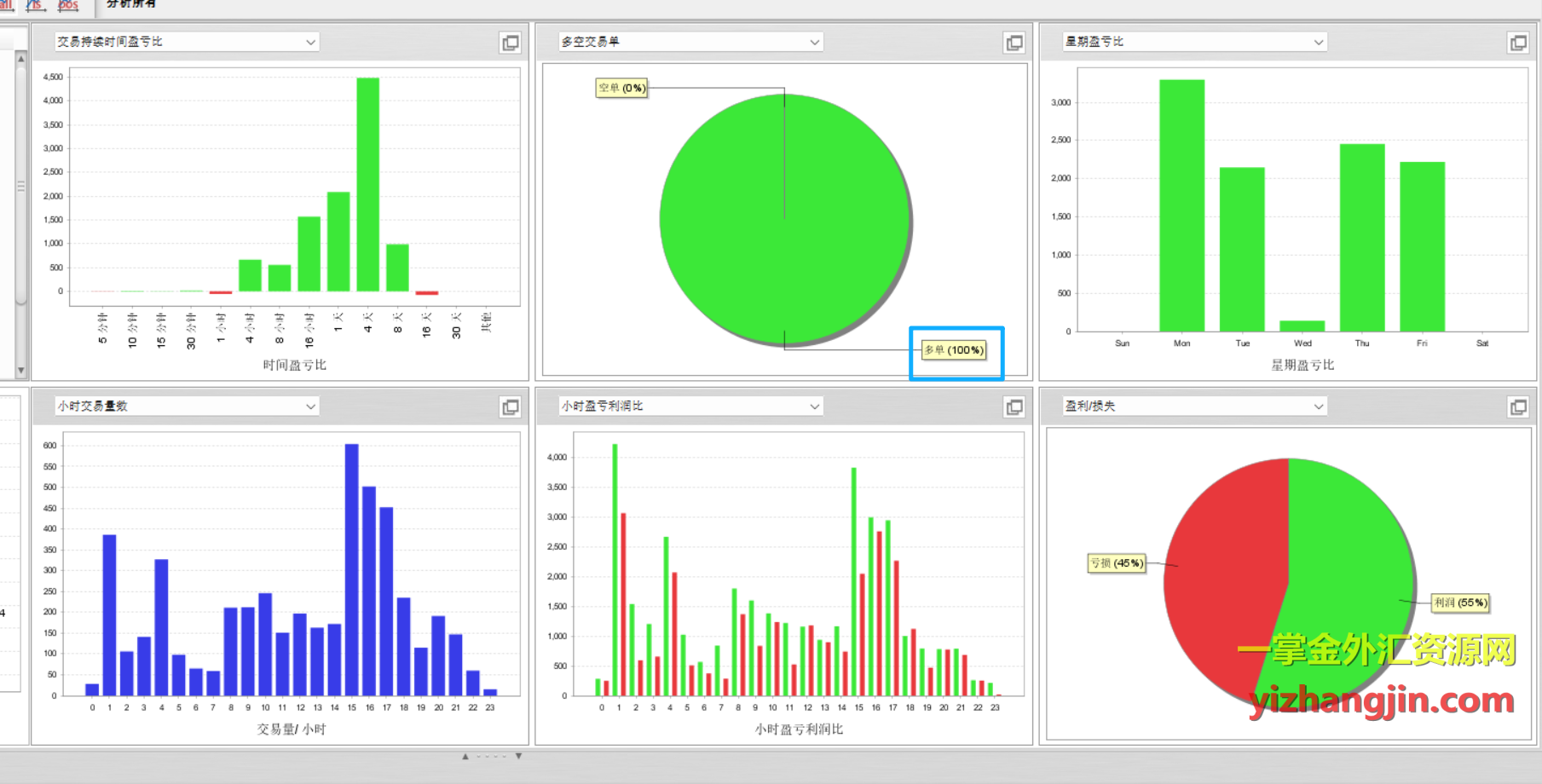This screenshot has width=1542, height=784.
Task: Click the splitter's up arrow at bottom
Action: (465, 756)
